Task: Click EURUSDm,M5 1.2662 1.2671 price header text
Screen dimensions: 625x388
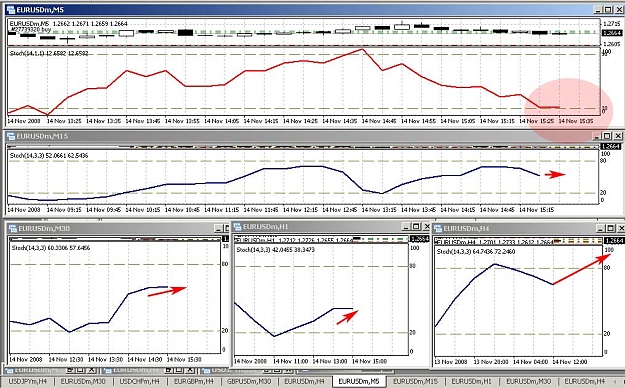Action: (x=69, y=24)
